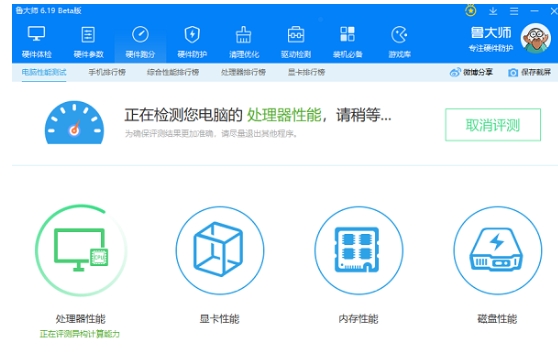Click the 显卡性能 label

(x=220, y=319)
